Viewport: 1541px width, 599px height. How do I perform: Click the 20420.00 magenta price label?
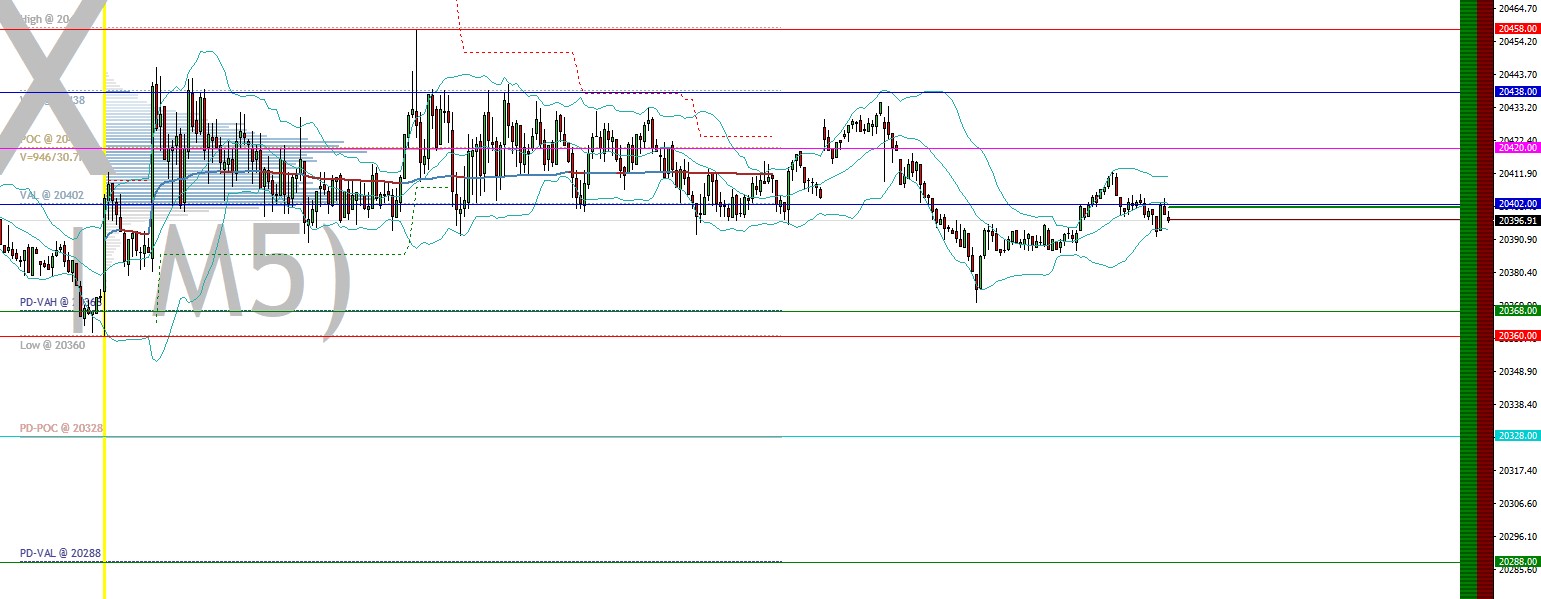point(1516,147)
